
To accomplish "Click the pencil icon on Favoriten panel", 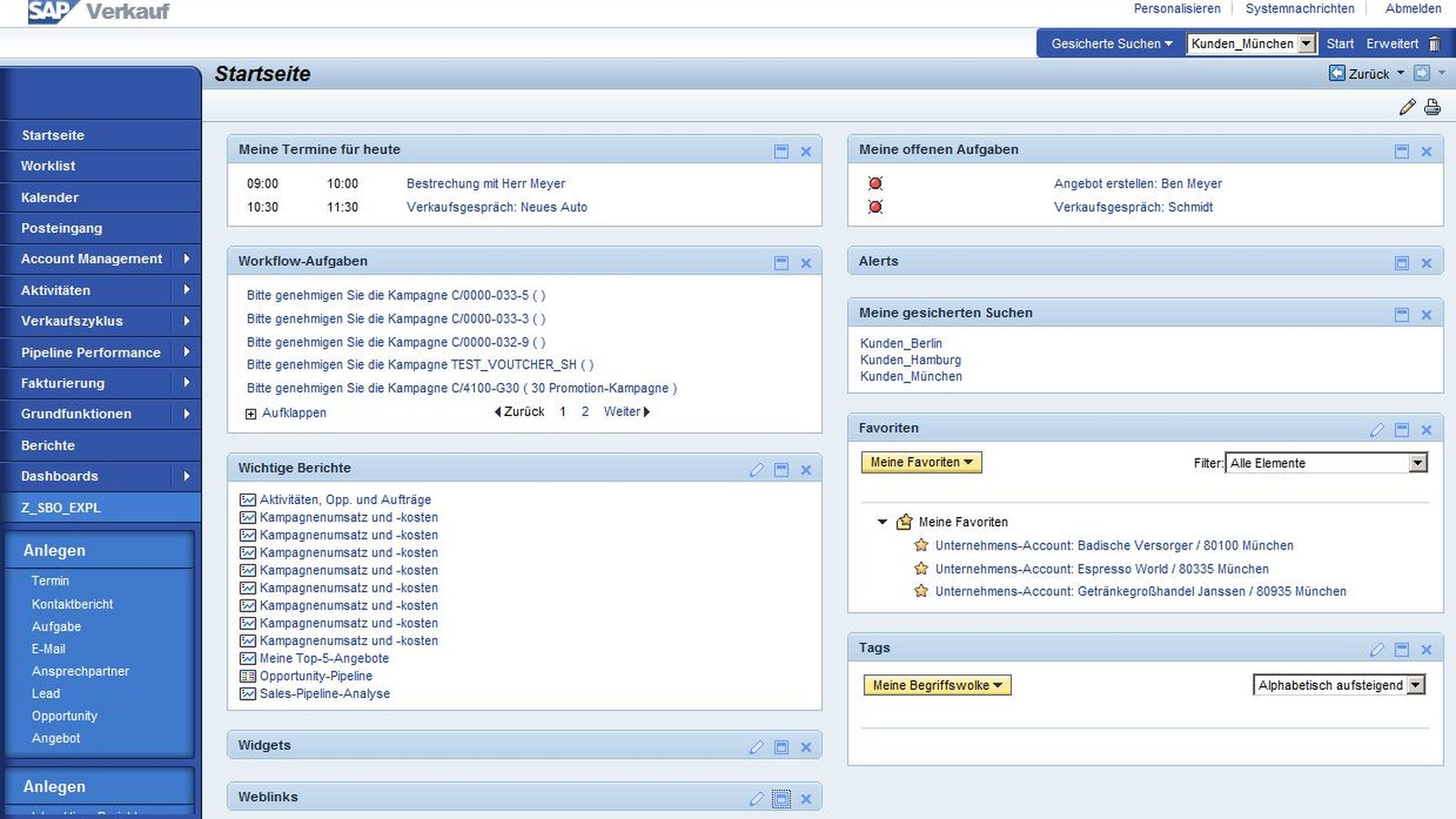I will pyautogui.click(x=1377, y=430).
